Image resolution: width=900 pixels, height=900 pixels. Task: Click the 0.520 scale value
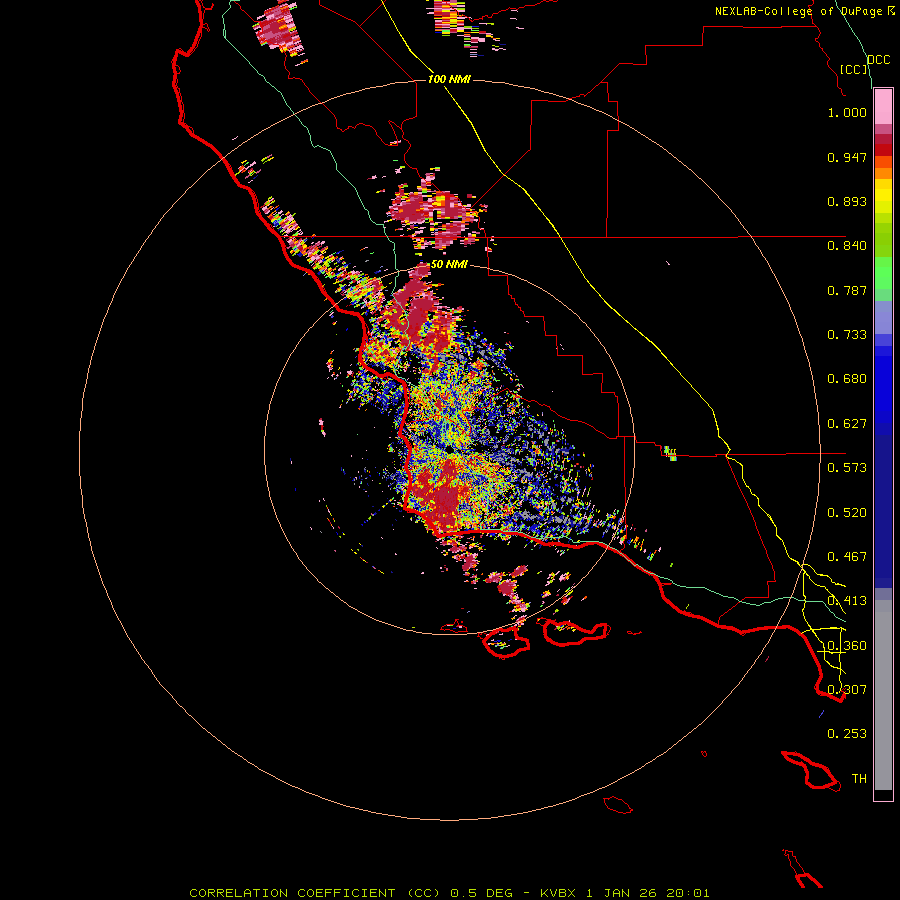847,513
